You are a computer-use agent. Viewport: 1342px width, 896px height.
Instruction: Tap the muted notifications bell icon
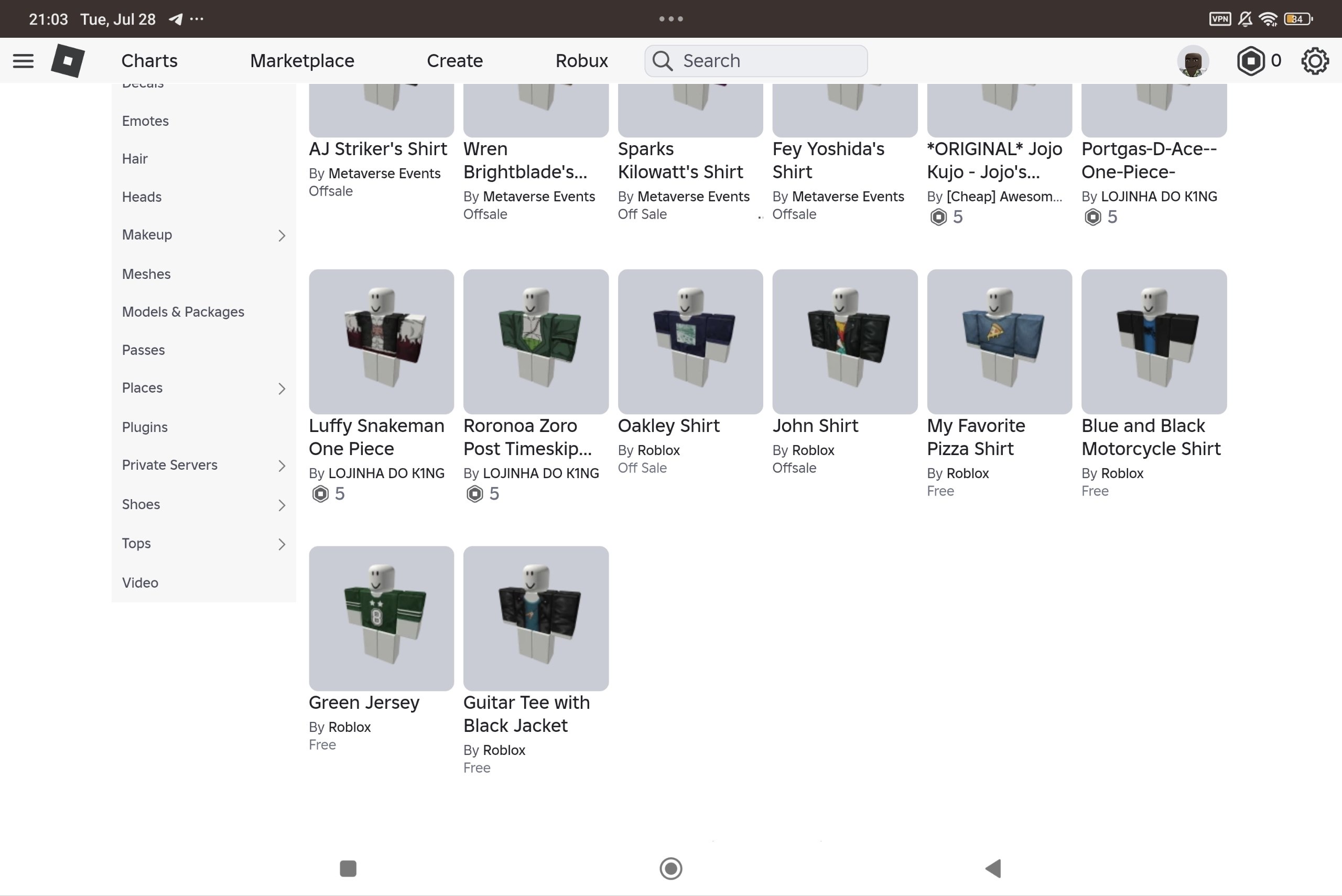point(1245,19)
